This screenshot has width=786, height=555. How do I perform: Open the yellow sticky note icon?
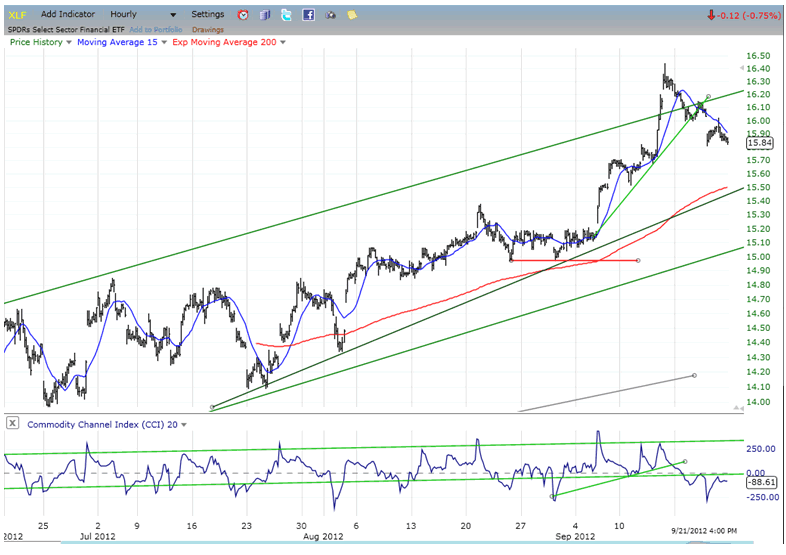click(351, 15)
